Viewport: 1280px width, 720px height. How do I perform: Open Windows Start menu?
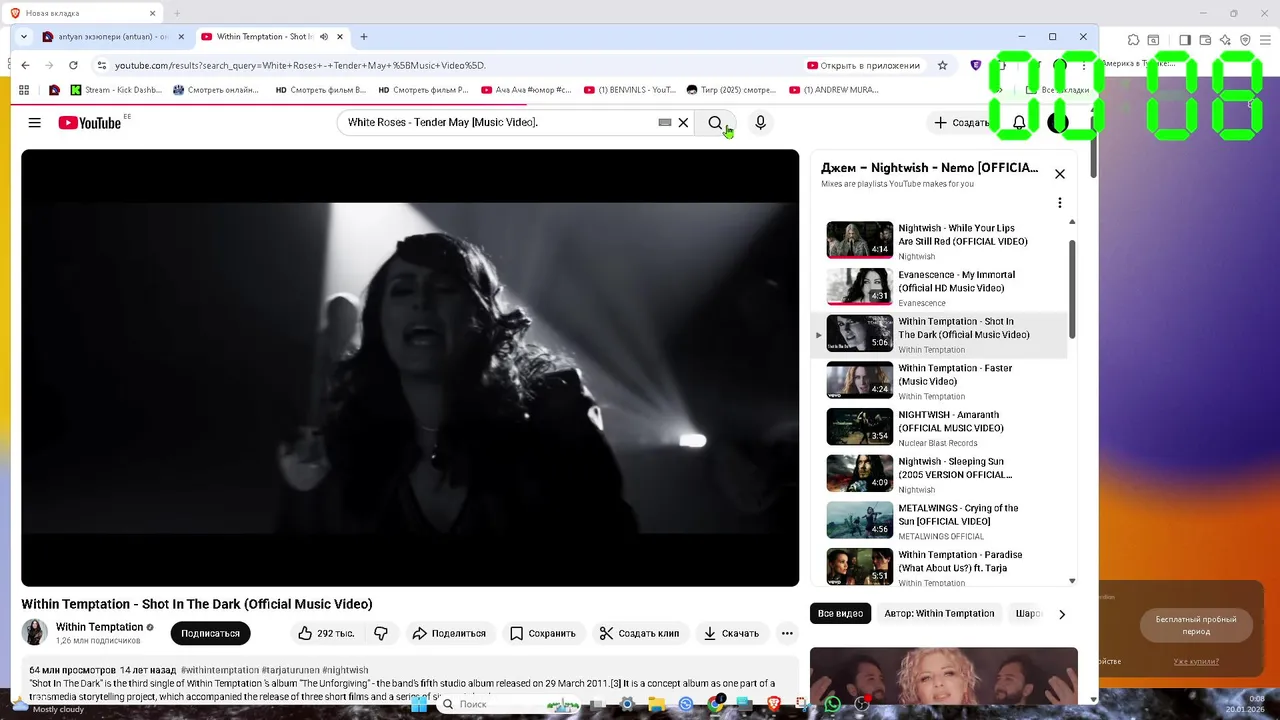[x=419, y=704]
